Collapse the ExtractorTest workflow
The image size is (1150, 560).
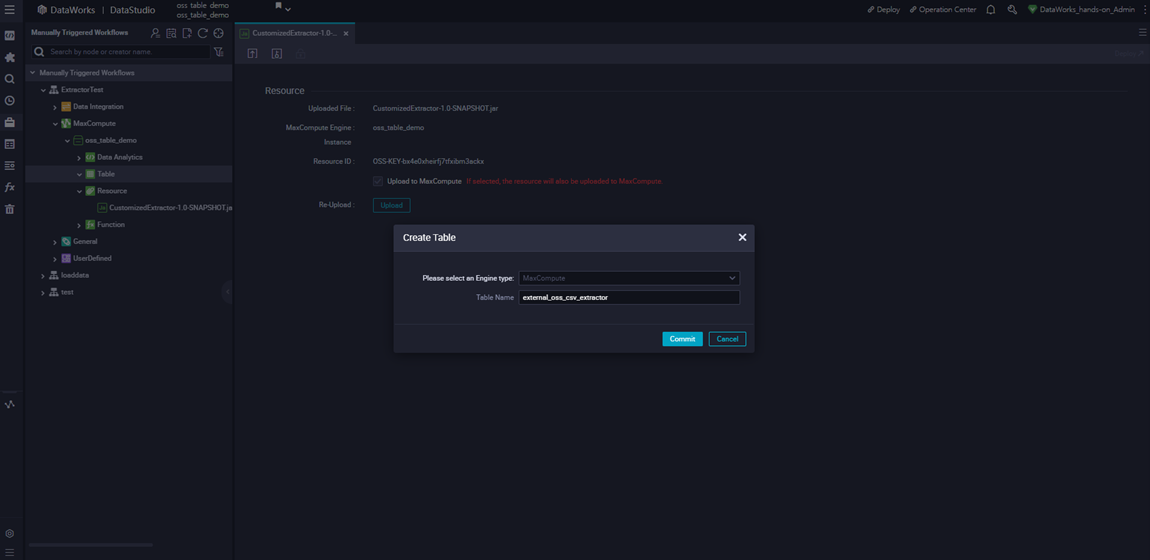[43, 90]
